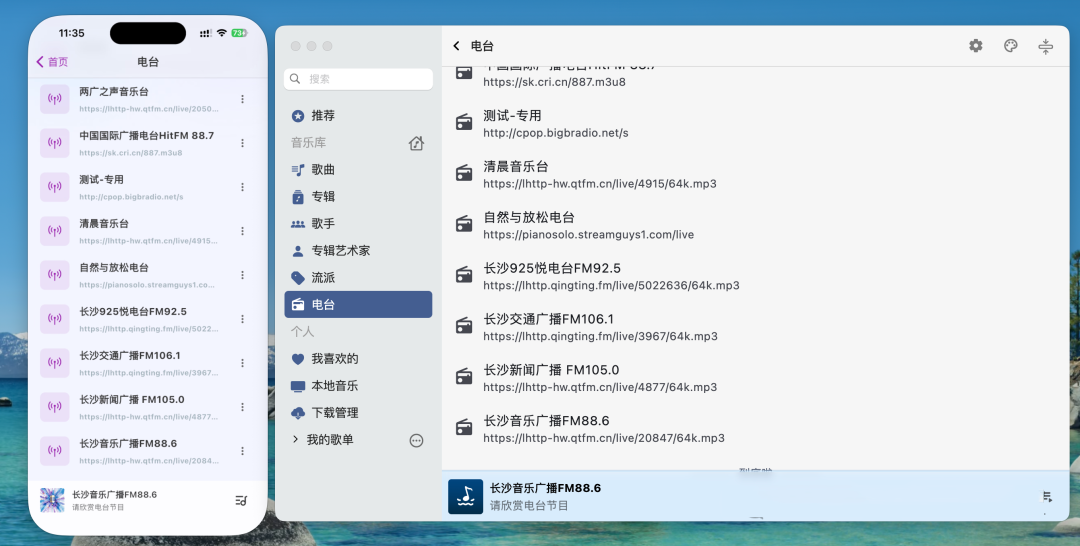This screenshot has height=546, width=1080.
Task: Tap 请欣赏电台节目 subtitle in phone mini player
Action: click(x=98, y=507)
